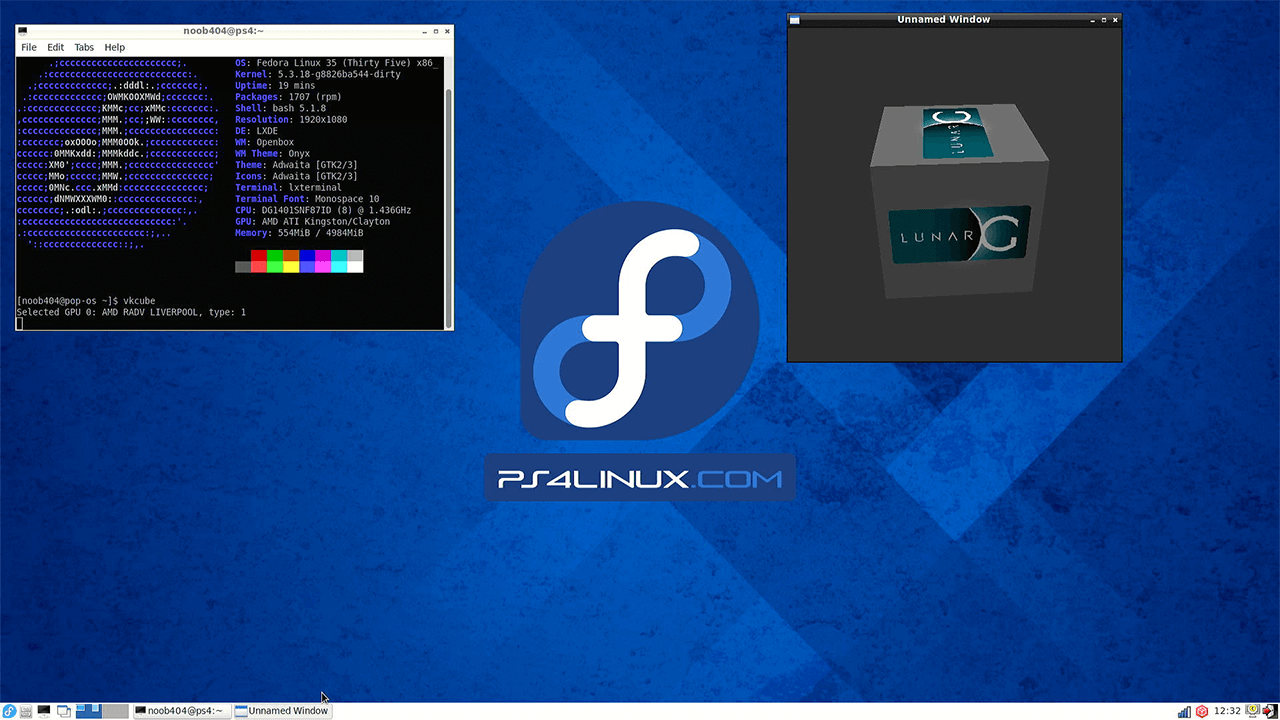Open the Edit menu in the terminal
Image resolution: width=1280 pixels, height=720 pixels.
(55, 47)
